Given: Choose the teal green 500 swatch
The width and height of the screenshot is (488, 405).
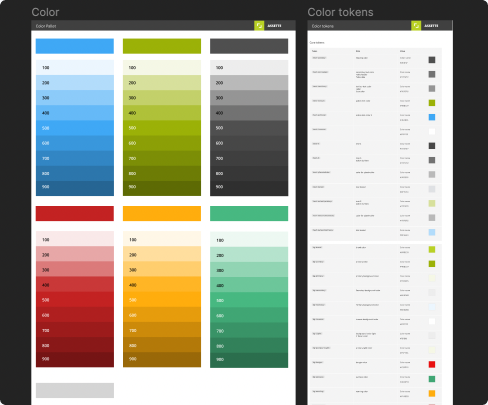Looking at the screenshot, I should 249,300.
